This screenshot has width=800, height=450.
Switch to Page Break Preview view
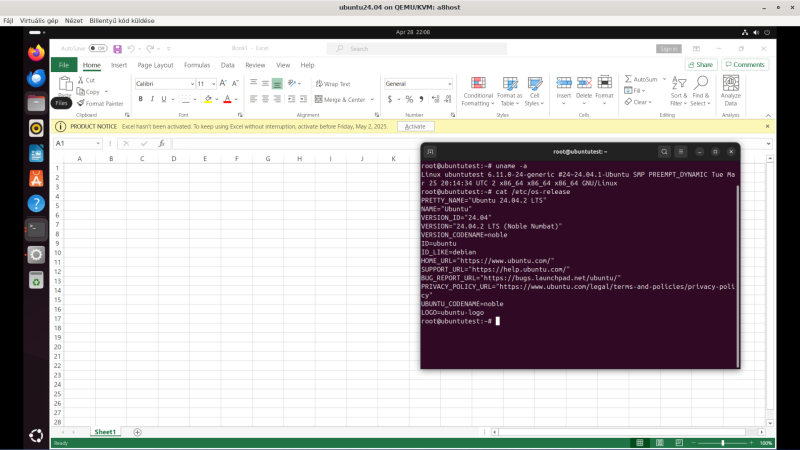point(679,443)
